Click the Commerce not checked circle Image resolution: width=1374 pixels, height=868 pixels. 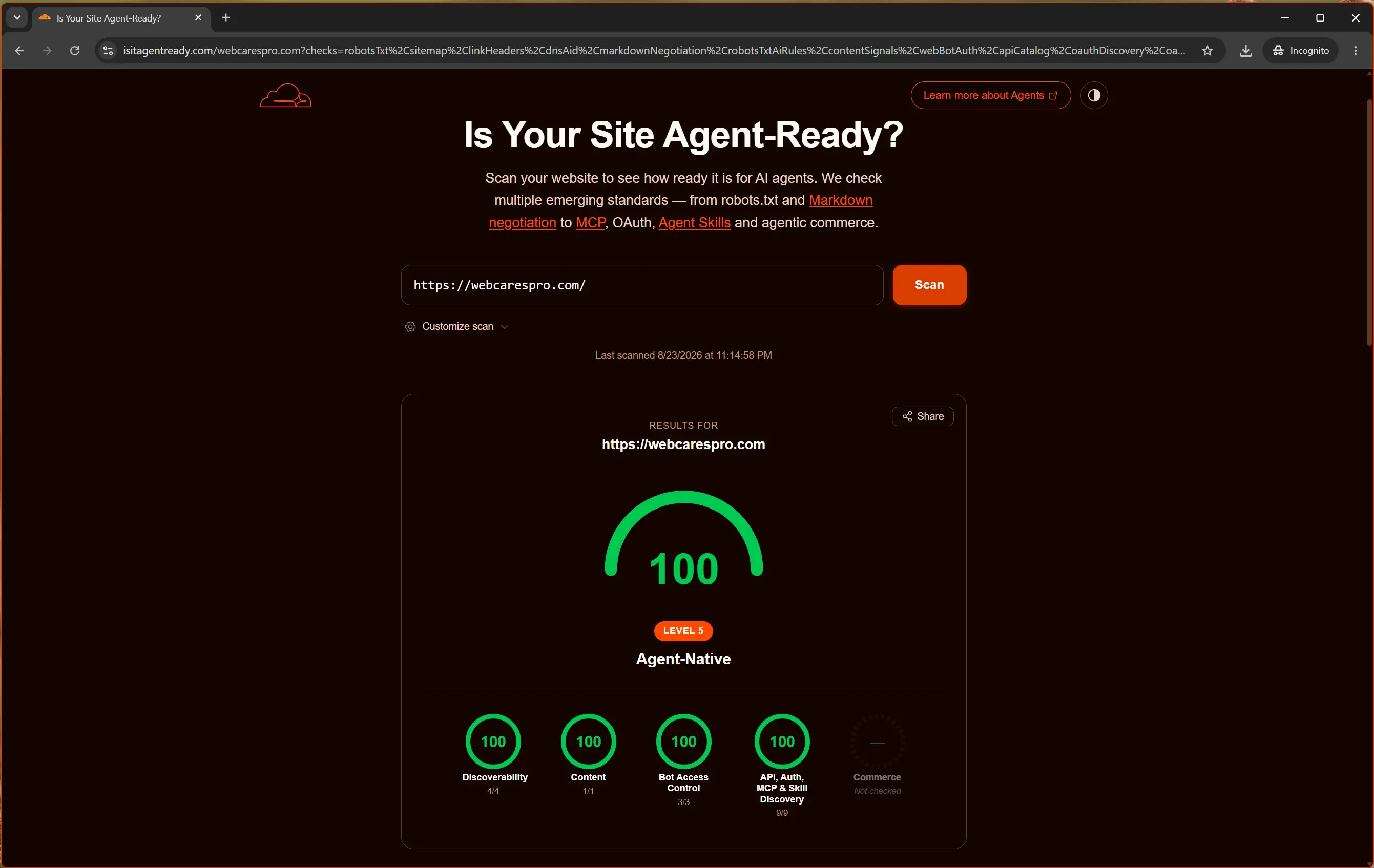click(877, 742)
